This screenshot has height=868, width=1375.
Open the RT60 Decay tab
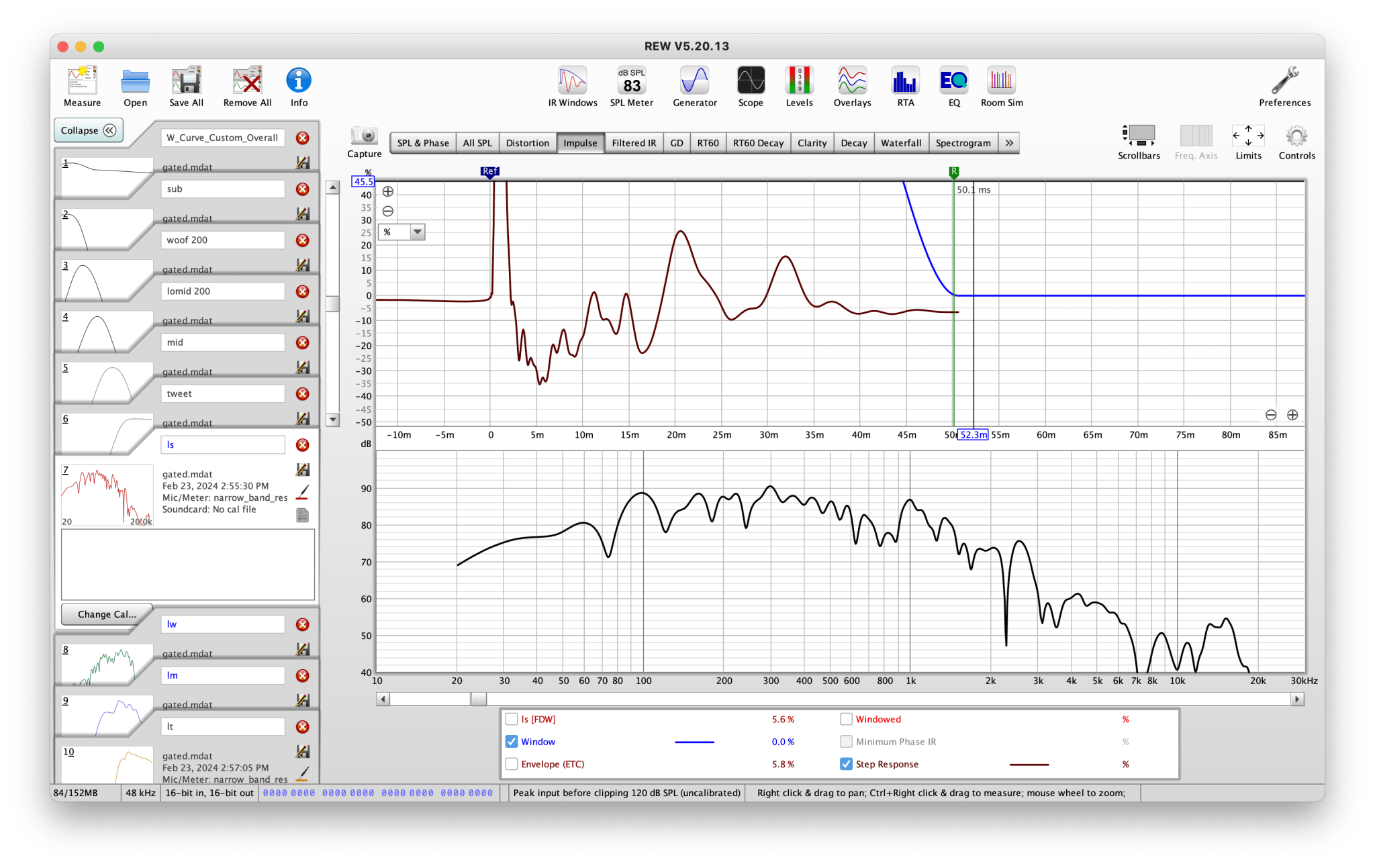(x=758, y=143)
